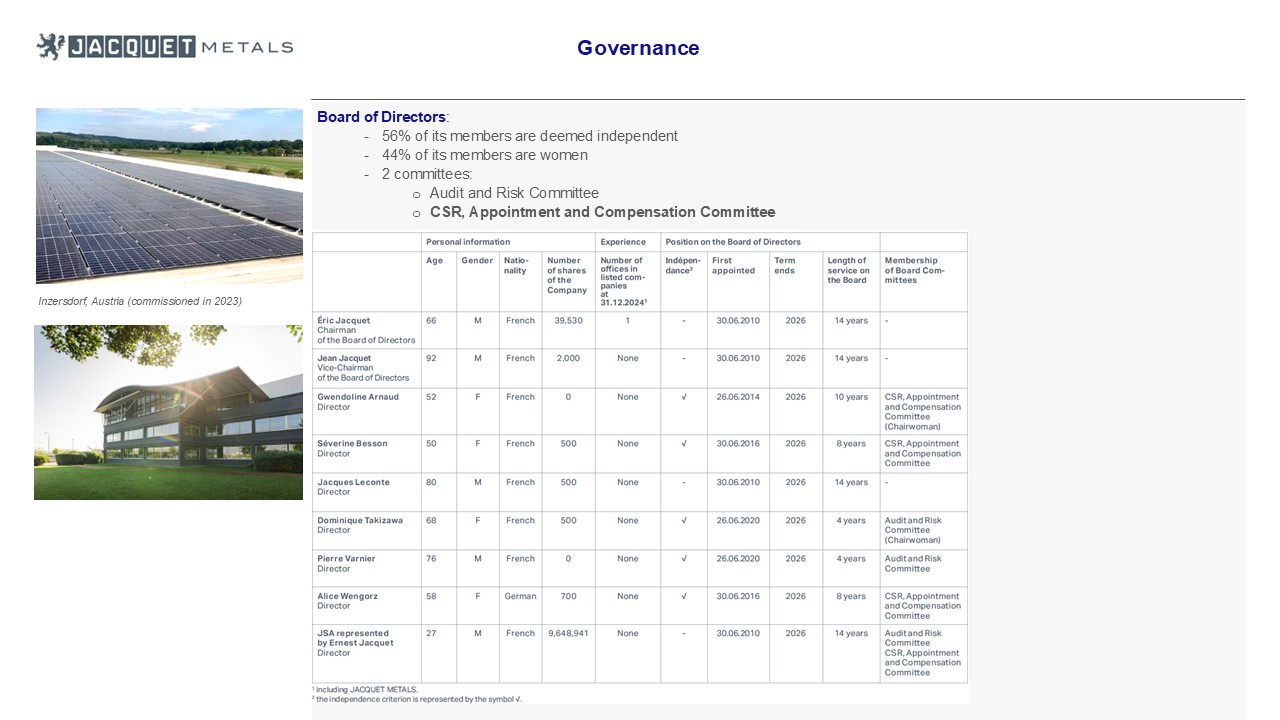Image resolution: width=1280 pixels, height=720 pixels.
Task: Click the Gender column header
Action: (476, 261)
